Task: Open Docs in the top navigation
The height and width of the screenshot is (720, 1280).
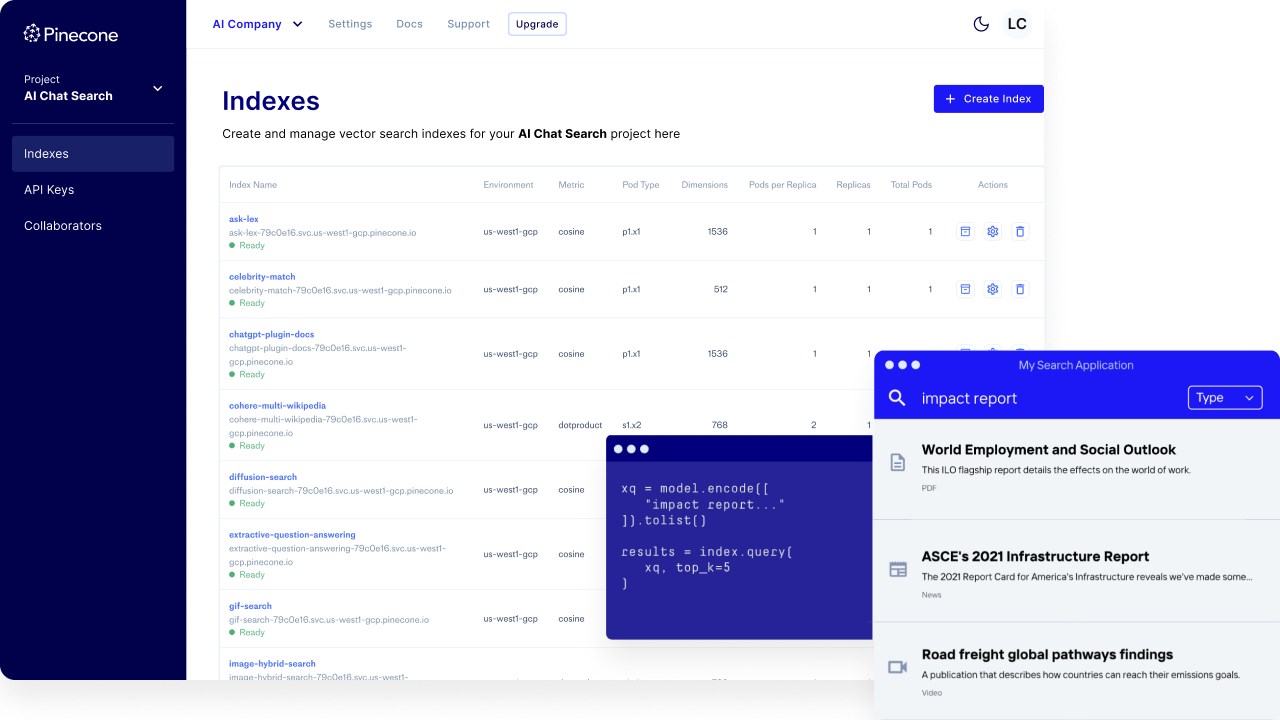Action: click(x=409, y=24)
